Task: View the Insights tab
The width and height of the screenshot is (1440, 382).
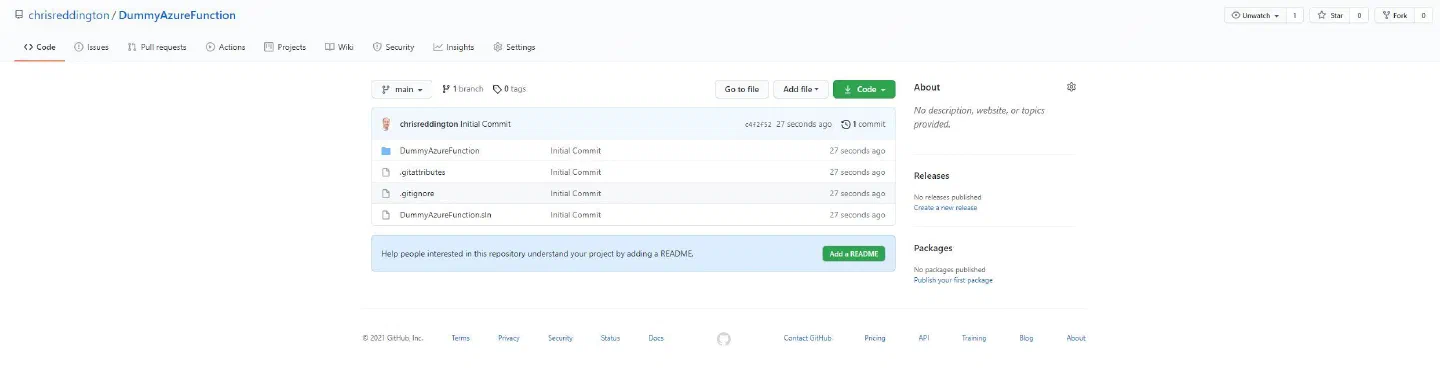Action: pyautogui.click(x=453, y=47)
